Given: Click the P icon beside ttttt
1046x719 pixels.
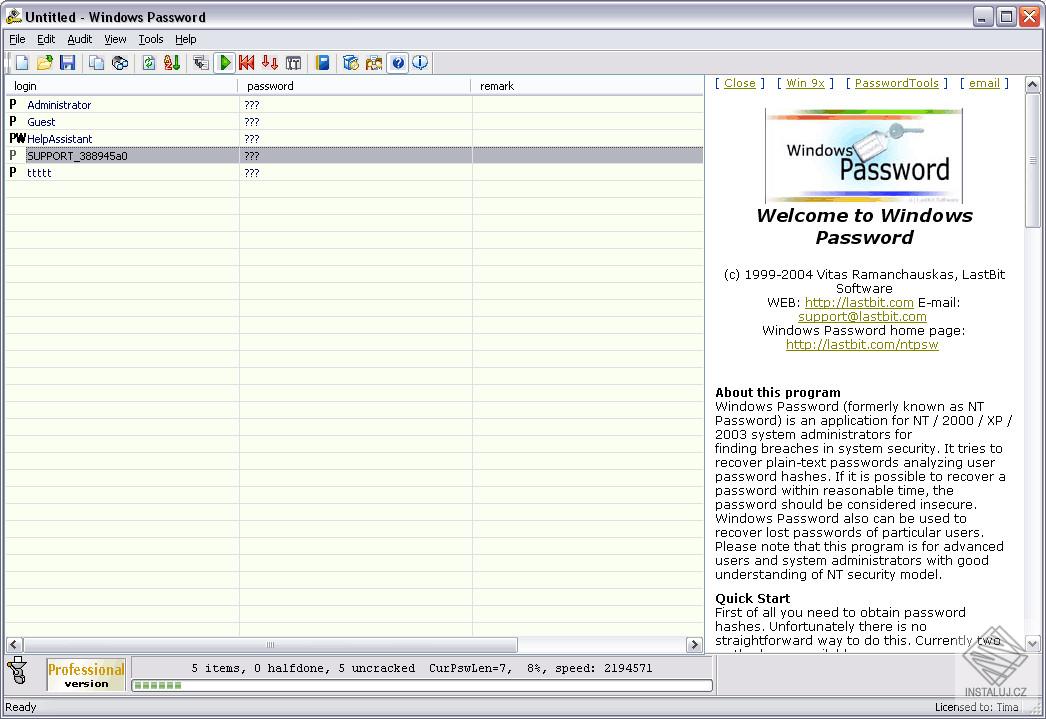Looking at the screenshot, I should click(13, 173).
